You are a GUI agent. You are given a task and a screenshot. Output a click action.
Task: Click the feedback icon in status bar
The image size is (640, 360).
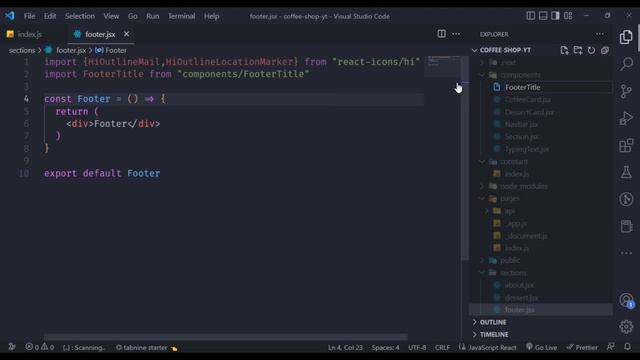[611, 347]
